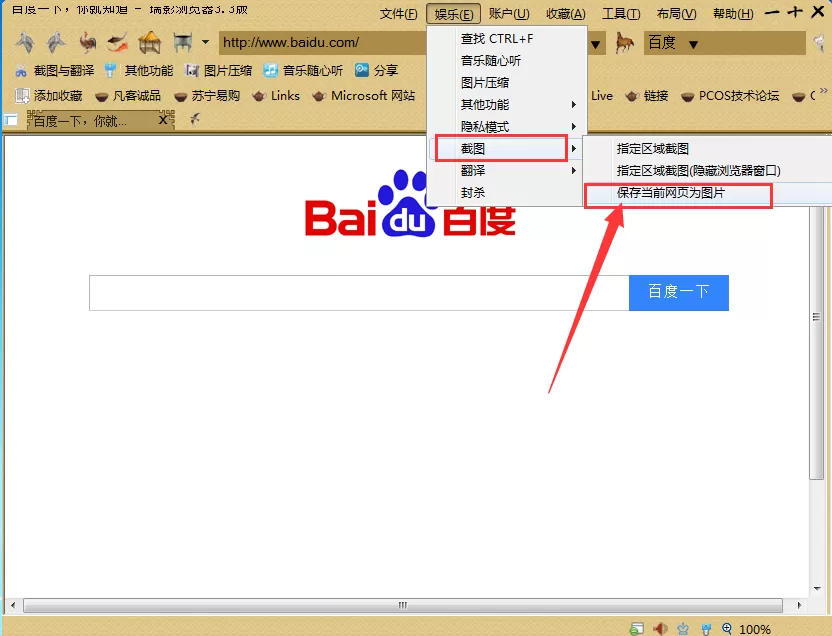Choose 指定区域截图 submenu option

pyautogui.click(x=708, y=149)
